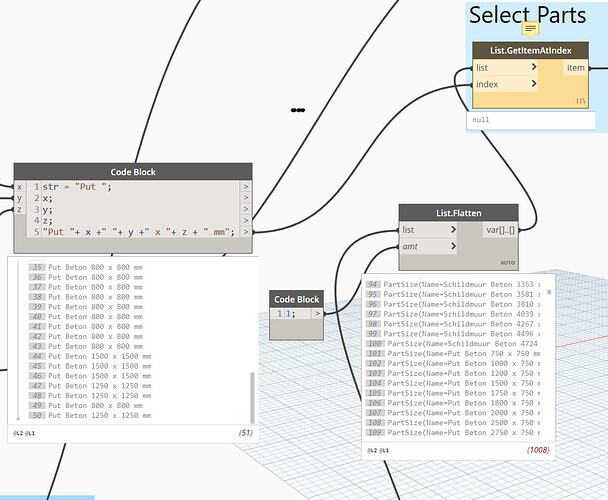608x500 pixels.
Task: Click output arrow for code line 2
Action: pyautogui.click(x=246, y=198)
